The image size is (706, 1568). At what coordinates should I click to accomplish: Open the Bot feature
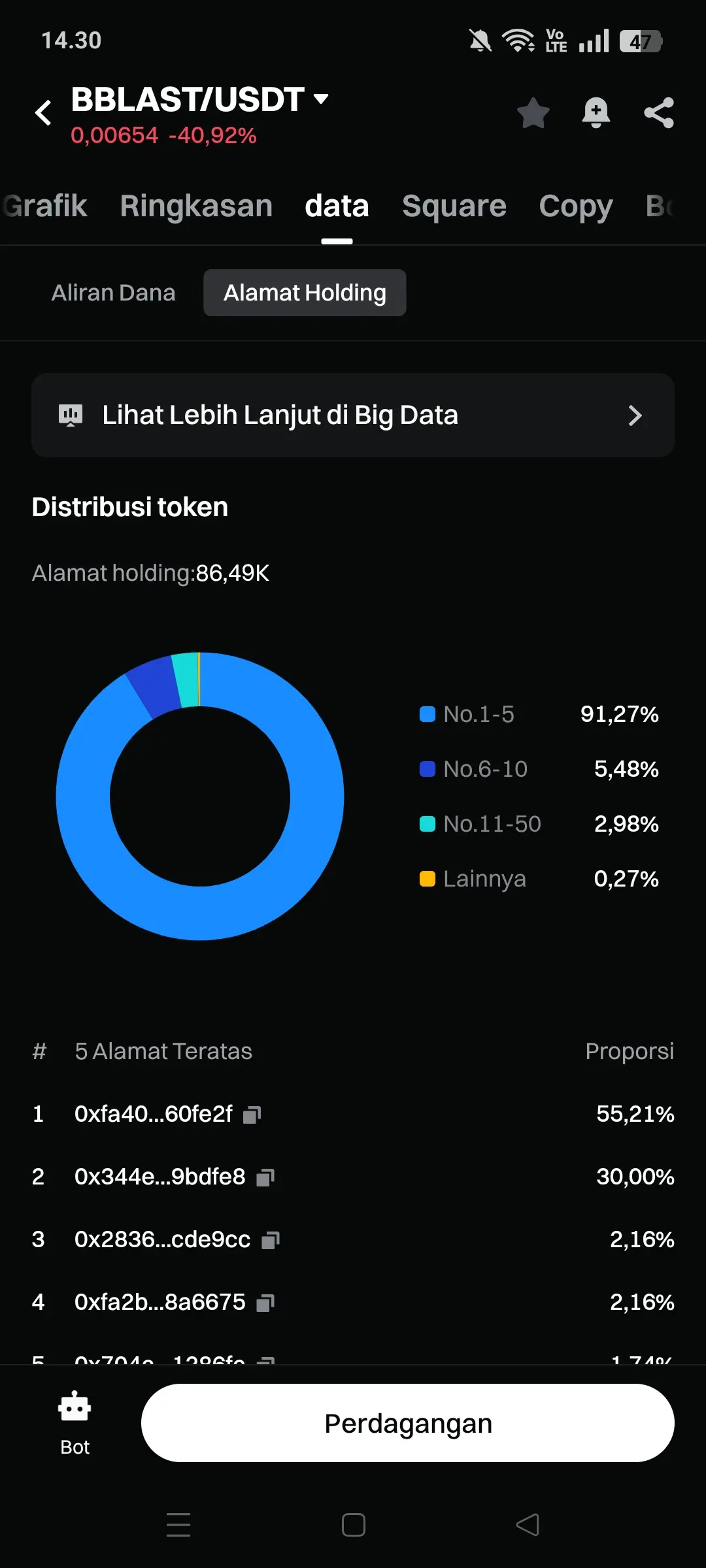pos(75,1422)
